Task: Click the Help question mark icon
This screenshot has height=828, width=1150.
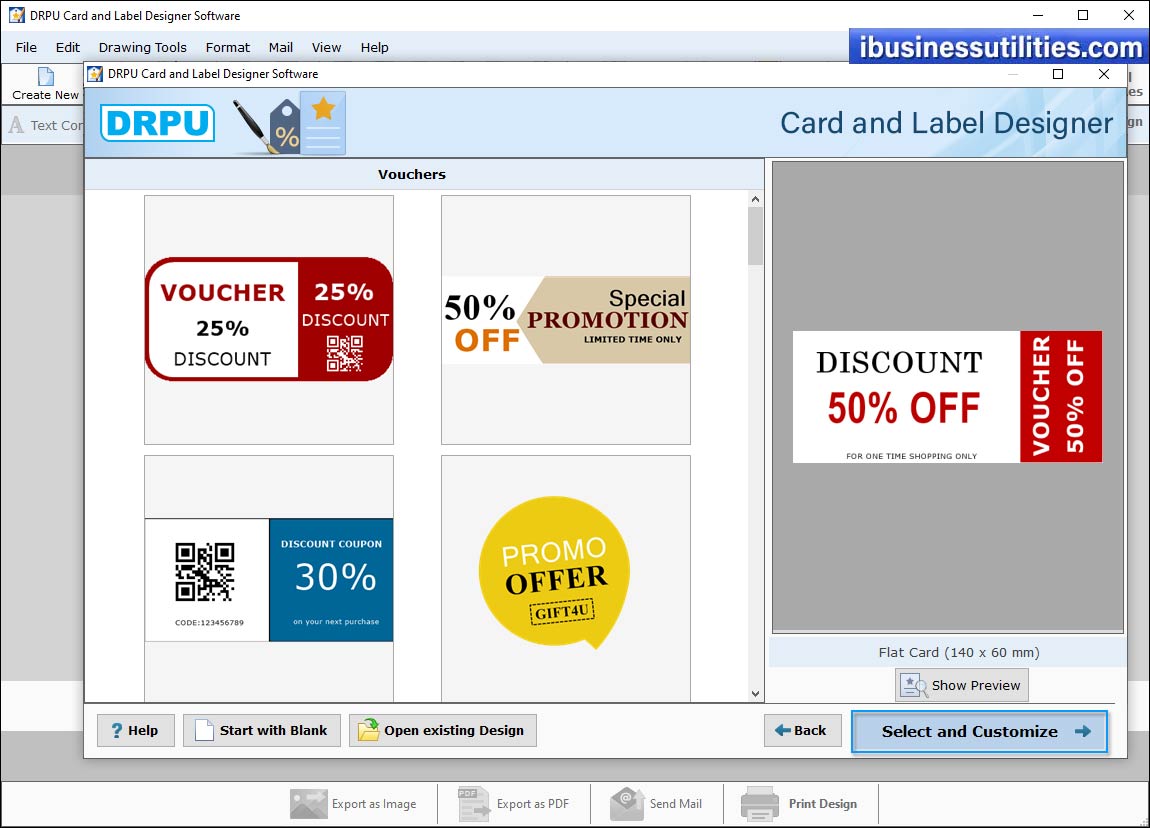Action: pyautogui.click(x=119, y=730)
